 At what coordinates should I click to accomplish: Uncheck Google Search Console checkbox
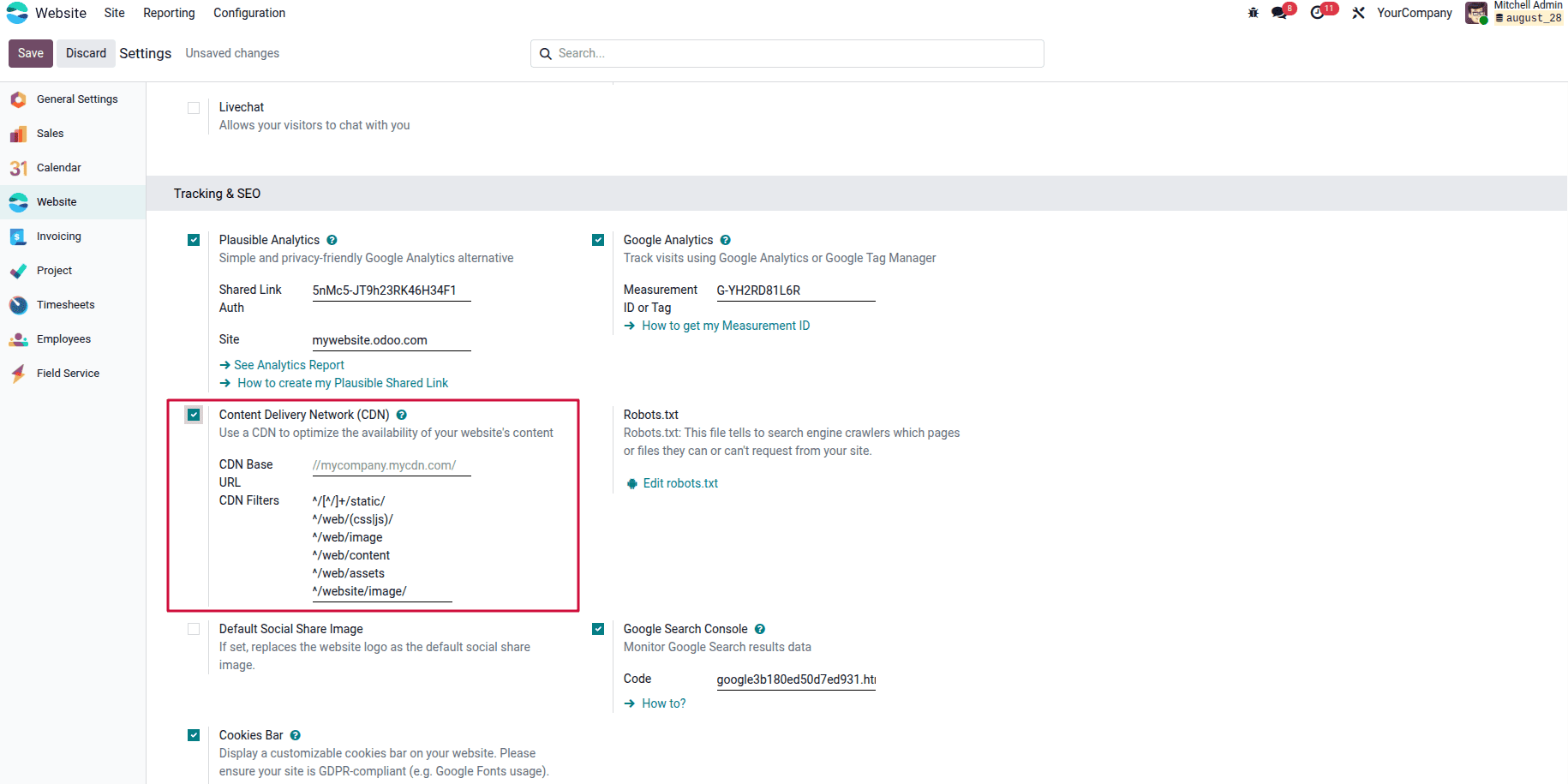click(x=598, y=629)
